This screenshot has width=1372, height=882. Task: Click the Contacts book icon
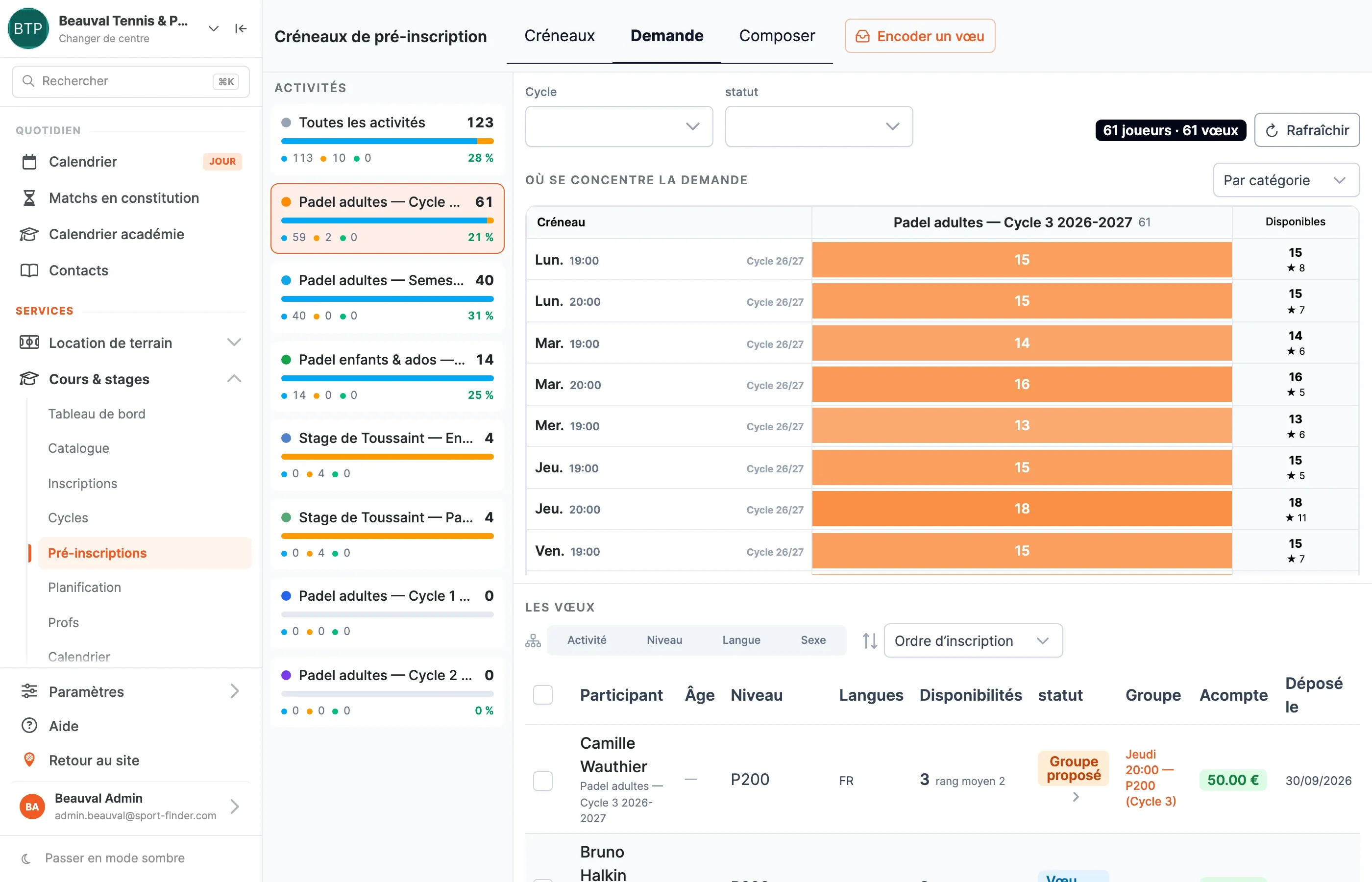coord(29,270)
